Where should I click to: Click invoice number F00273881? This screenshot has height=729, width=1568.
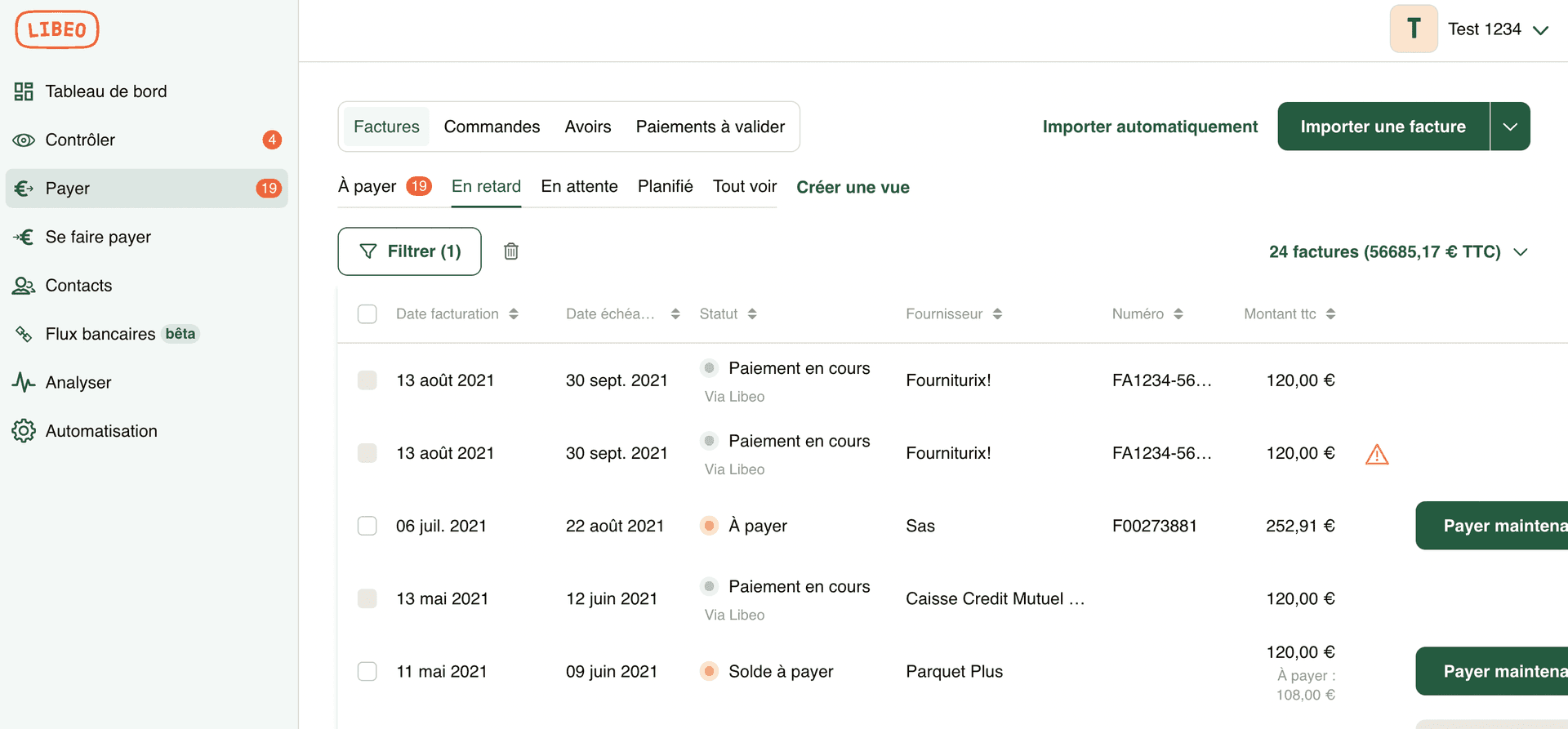tap(1154, 526)
